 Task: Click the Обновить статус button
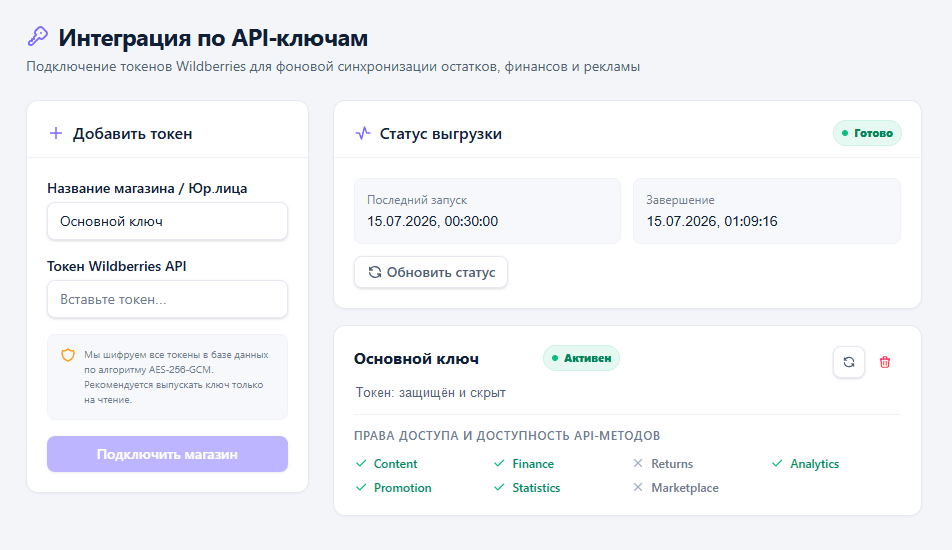pos(431,273)
